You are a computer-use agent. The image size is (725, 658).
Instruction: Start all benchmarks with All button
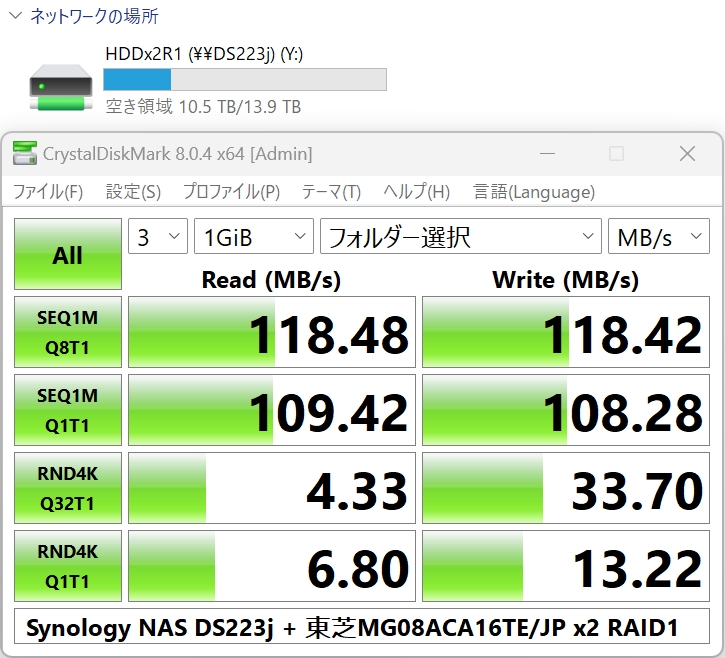(68, 254)
